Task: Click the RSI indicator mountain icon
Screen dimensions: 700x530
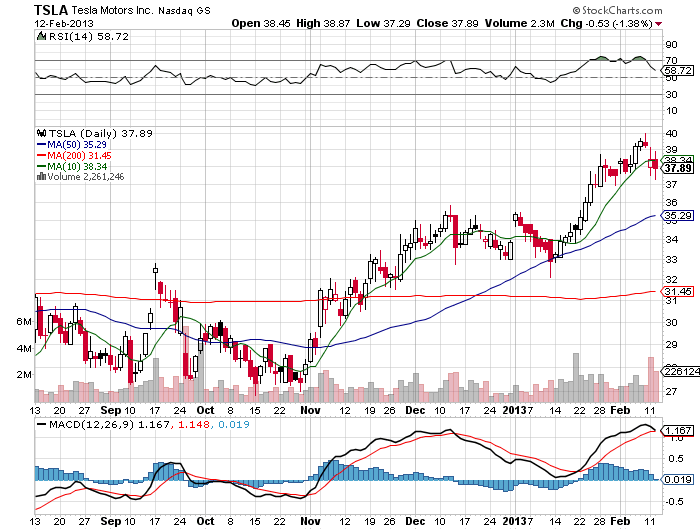Action: coord(42,37)
